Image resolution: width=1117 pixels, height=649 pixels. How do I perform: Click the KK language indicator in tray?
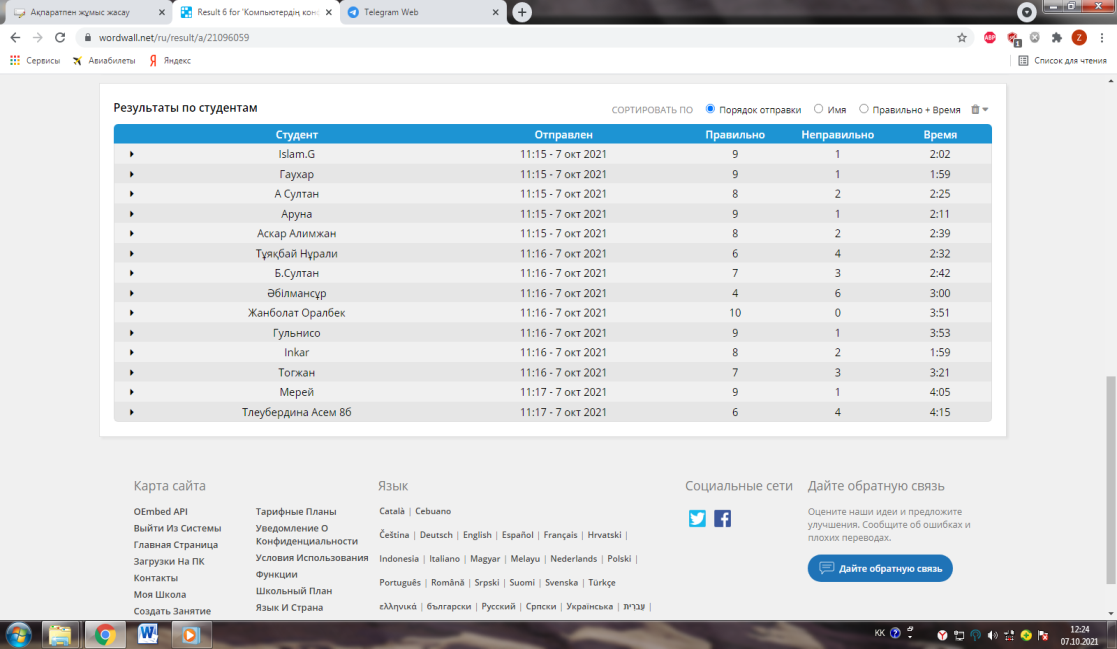tap(879, 633)
